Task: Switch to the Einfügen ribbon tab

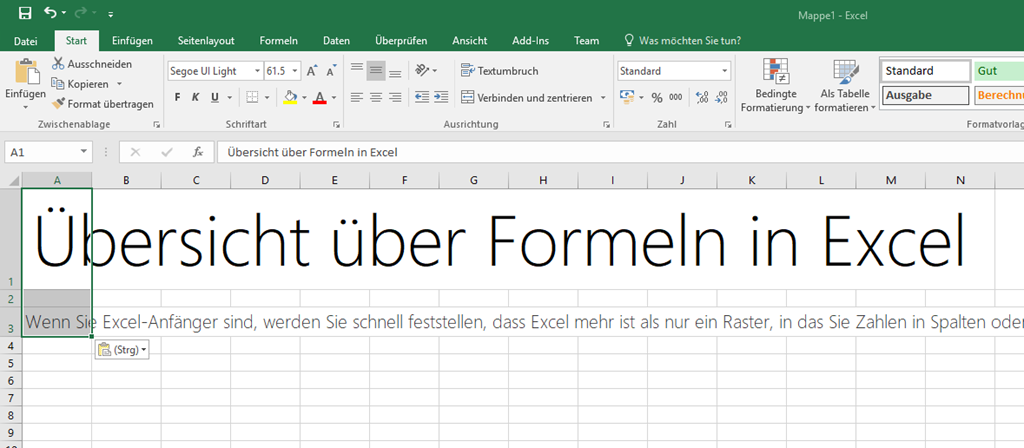Action: click(132, 40)
